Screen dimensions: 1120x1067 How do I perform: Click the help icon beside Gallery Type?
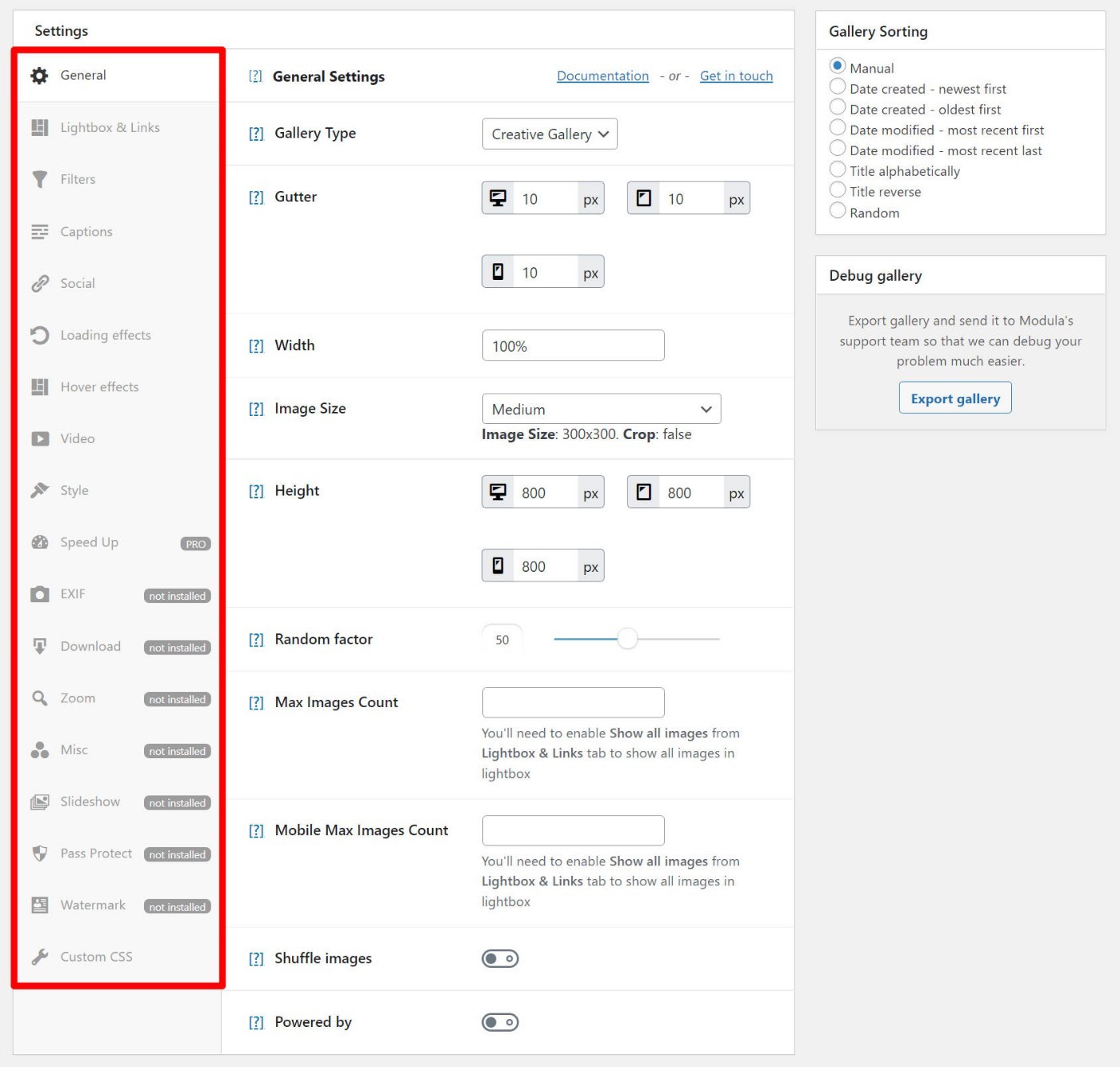pos(256,134)
